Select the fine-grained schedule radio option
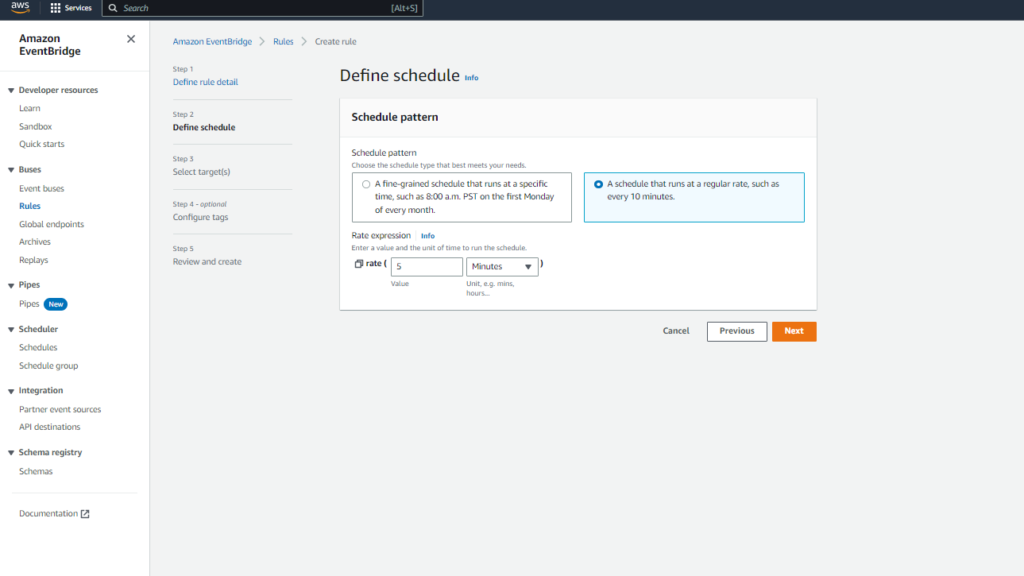Screen dimensions: 1024x576 point(366,184)
